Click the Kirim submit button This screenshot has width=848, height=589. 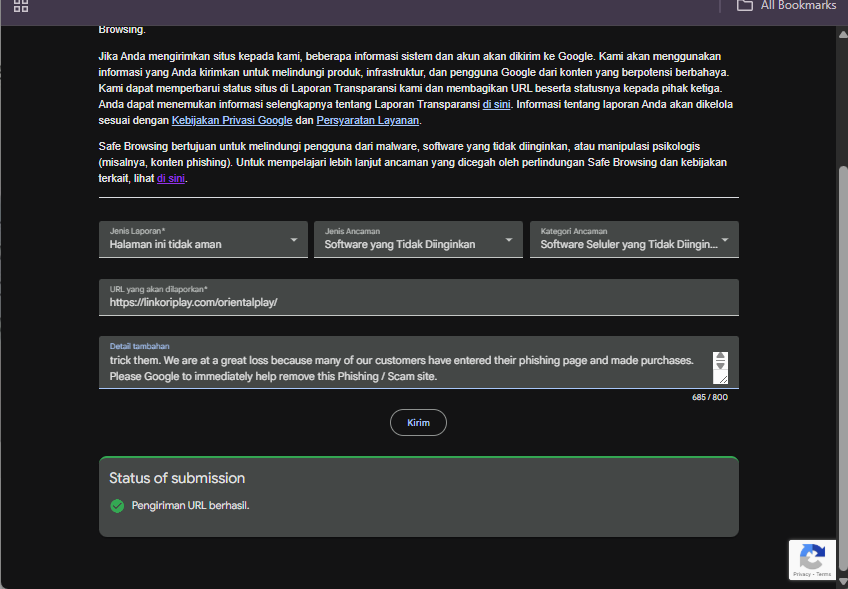coord(418,422)
